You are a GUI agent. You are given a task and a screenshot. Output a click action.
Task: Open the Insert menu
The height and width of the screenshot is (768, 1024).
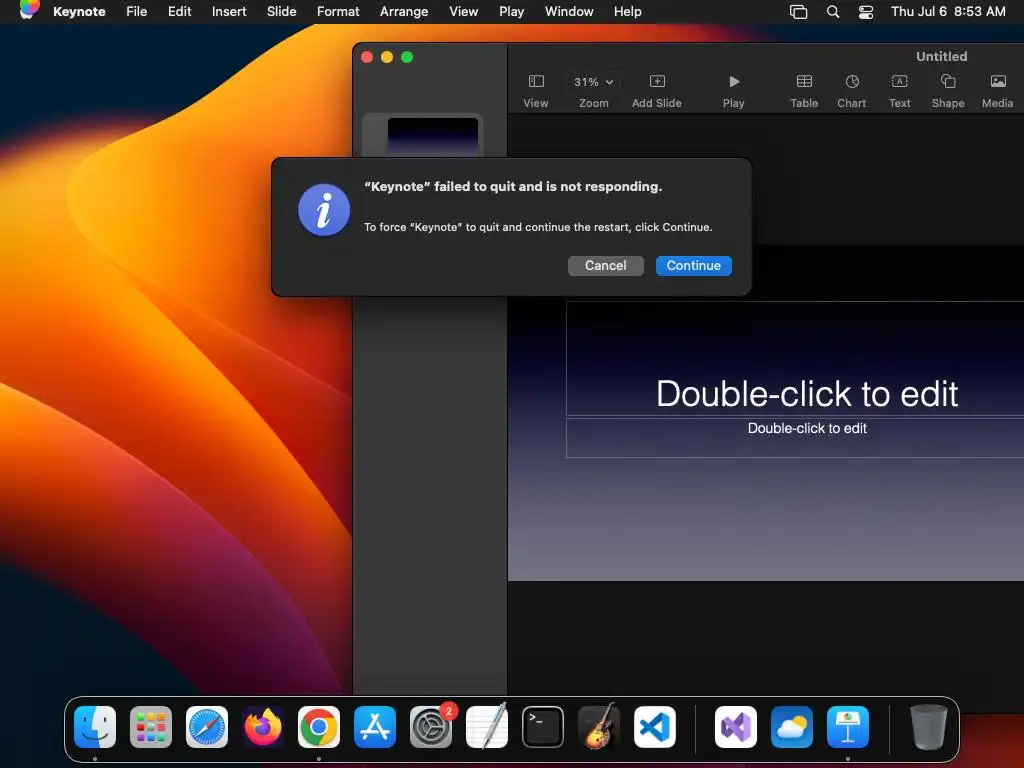(x=229, y=11)
